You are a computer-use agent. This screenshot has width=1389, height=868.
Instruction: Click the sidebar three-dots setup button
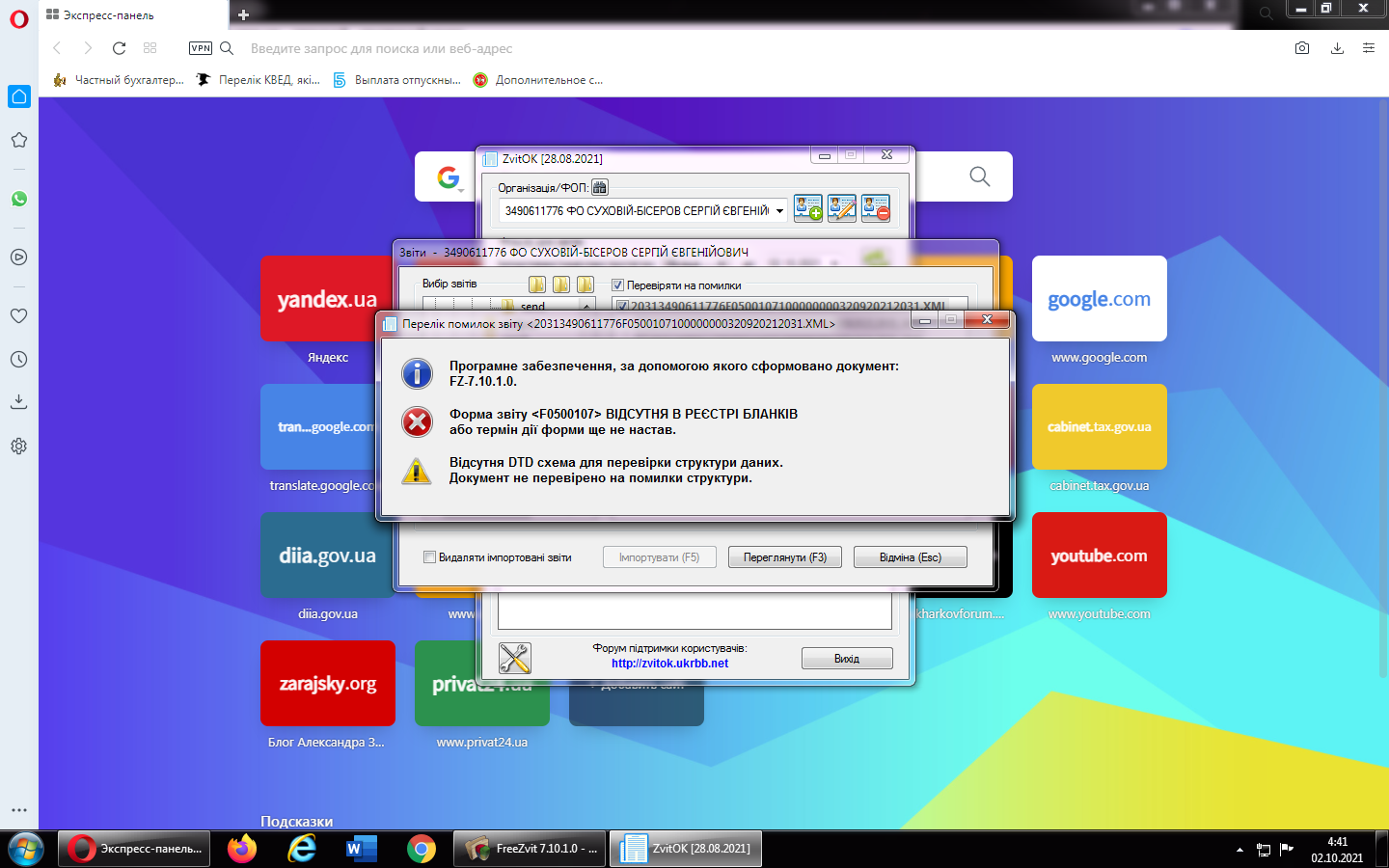[19, 810]
